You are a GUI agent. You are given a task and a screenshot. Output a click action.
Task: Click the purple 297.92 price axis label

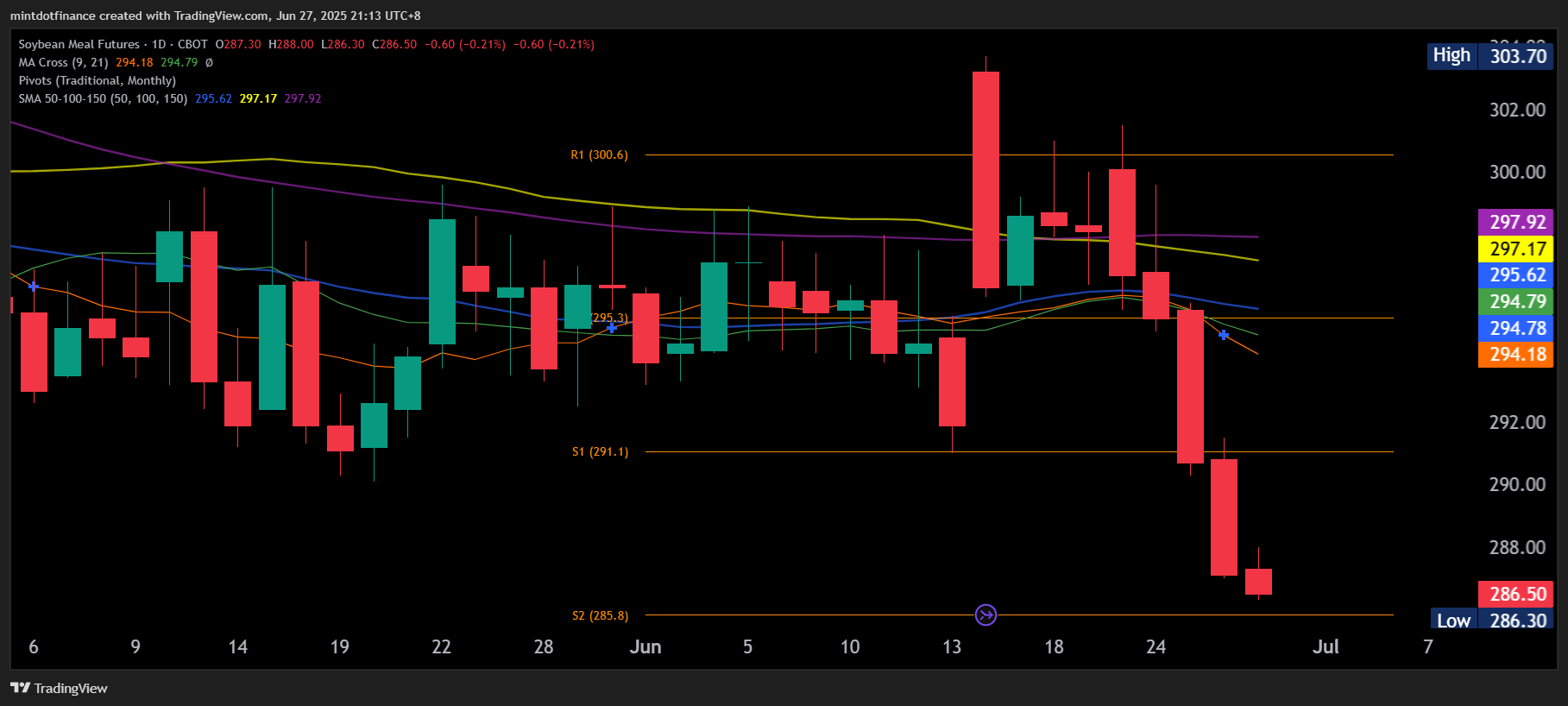point(1516,222)
